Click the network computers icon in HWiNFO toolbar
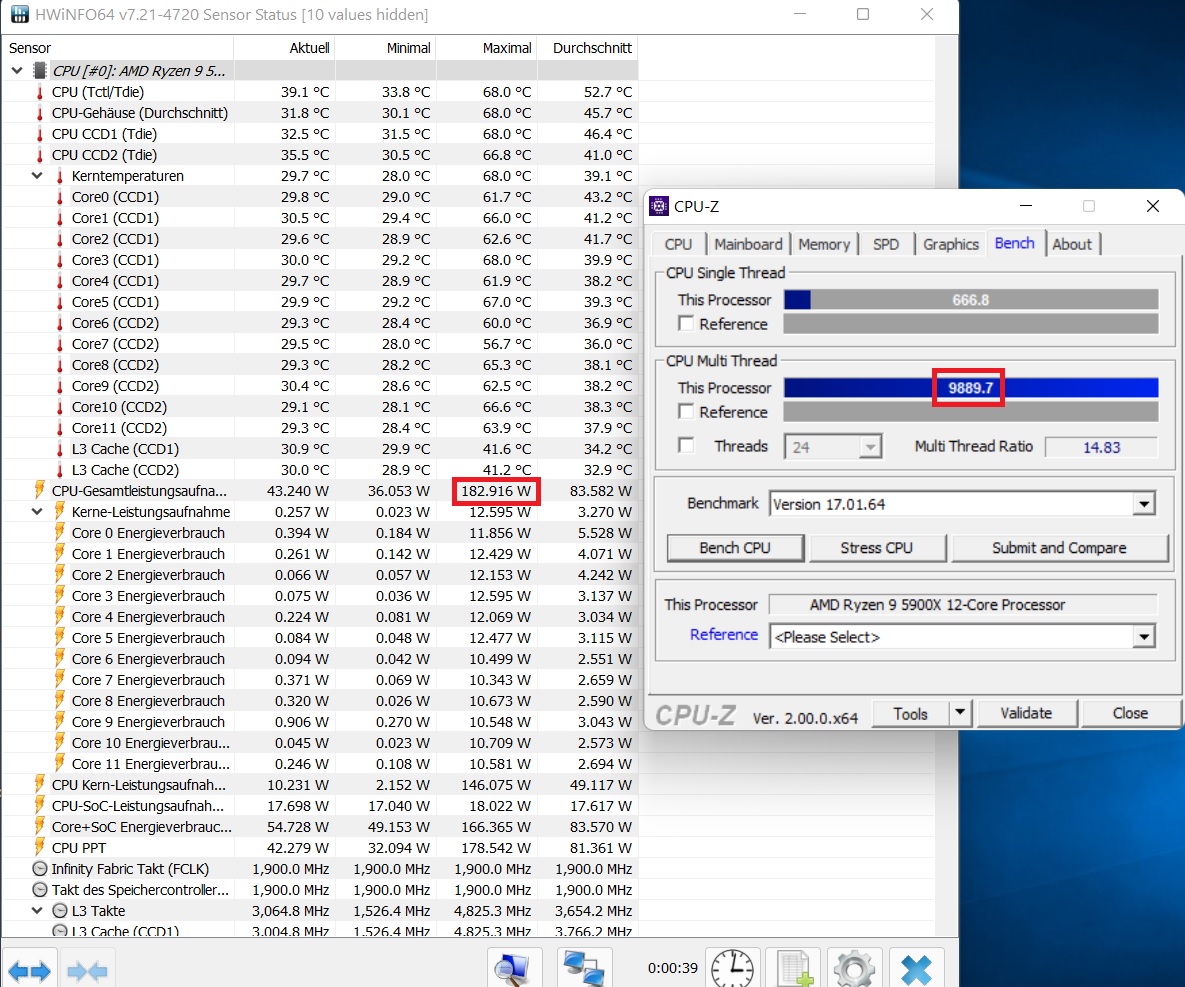Viewport: 1185px width, 987px height. (x=584, y=968)
